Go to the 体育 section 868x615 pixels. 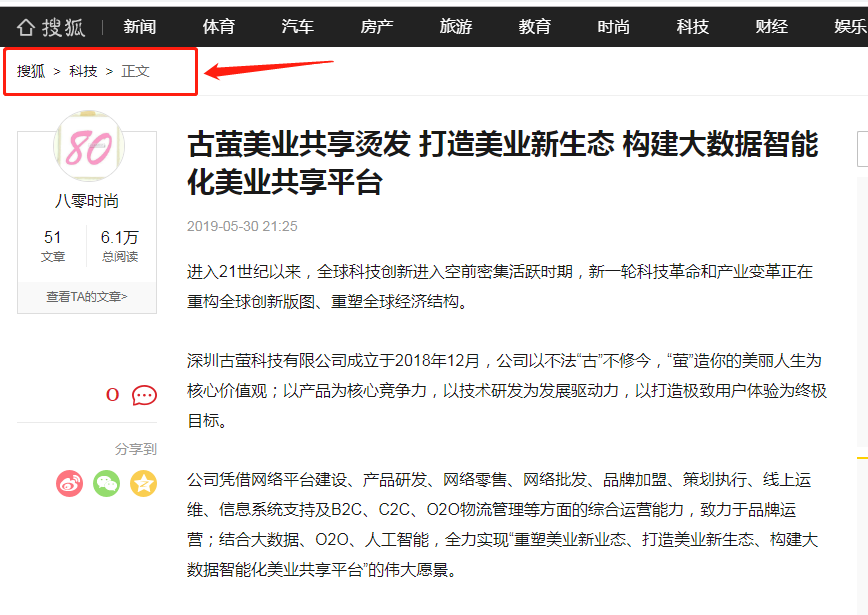click(219, 27)
